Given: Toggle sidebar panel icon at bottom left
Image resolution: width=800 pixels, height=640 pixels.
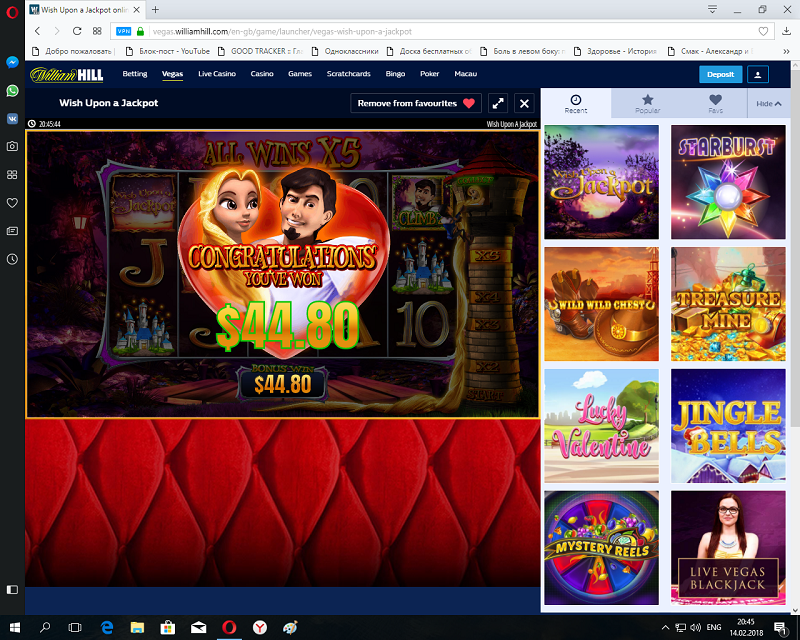Looking at the screenshot, I should coord(12,589).
